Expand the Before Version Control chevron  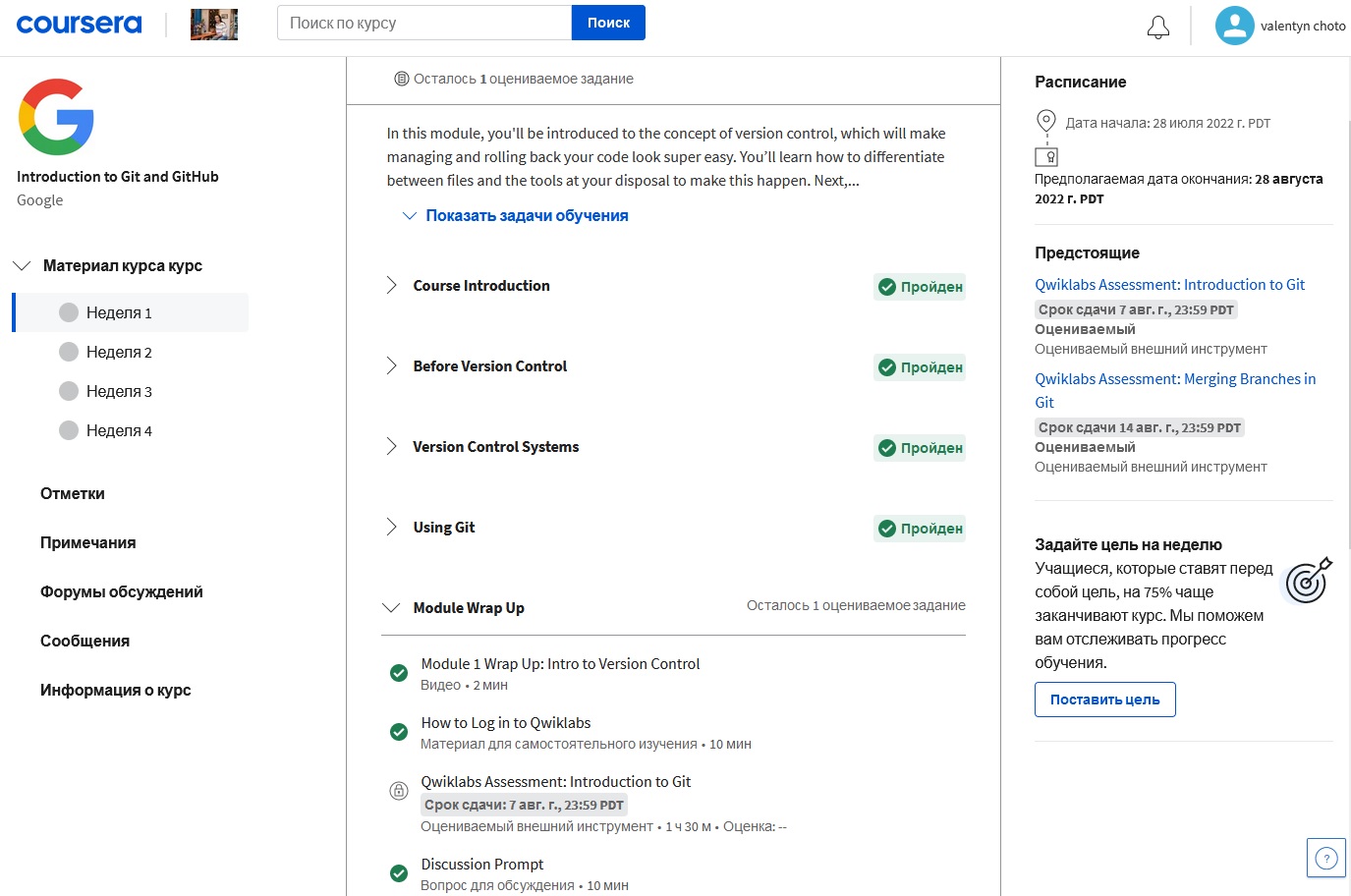pyautogui.click(x=391, y=366)
